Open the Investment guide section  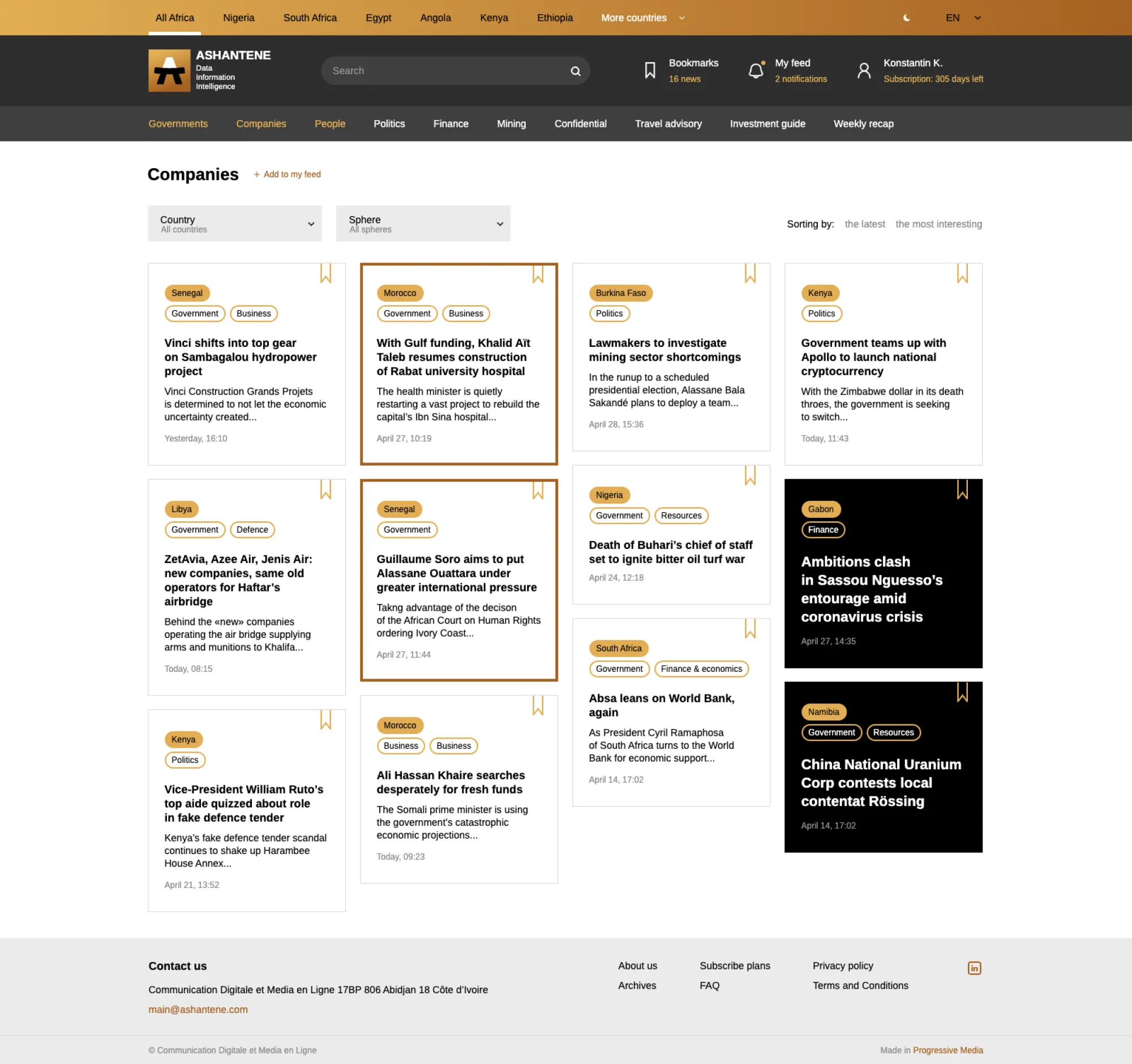click(x=767, y=123)
